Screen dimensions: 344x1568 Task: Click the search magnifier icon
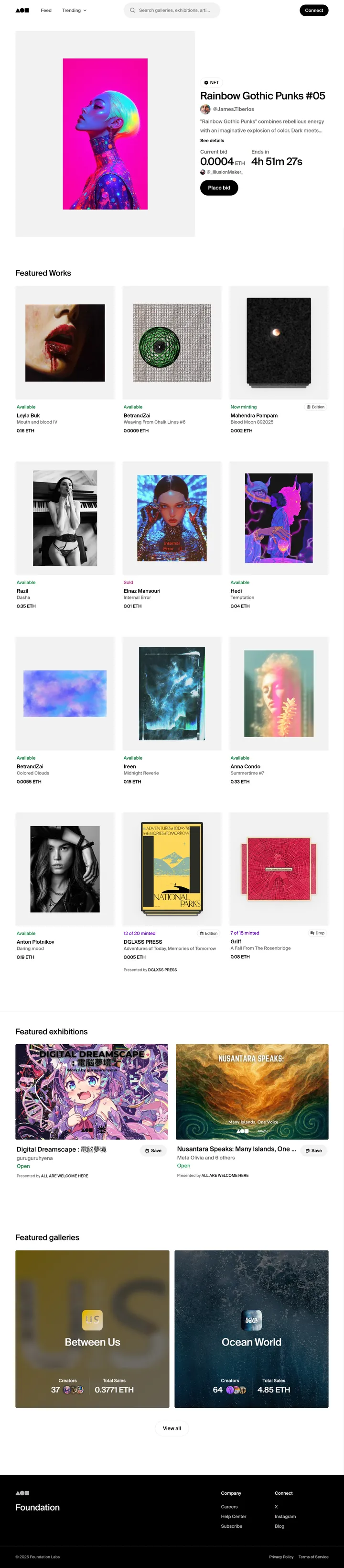(132, 11)
